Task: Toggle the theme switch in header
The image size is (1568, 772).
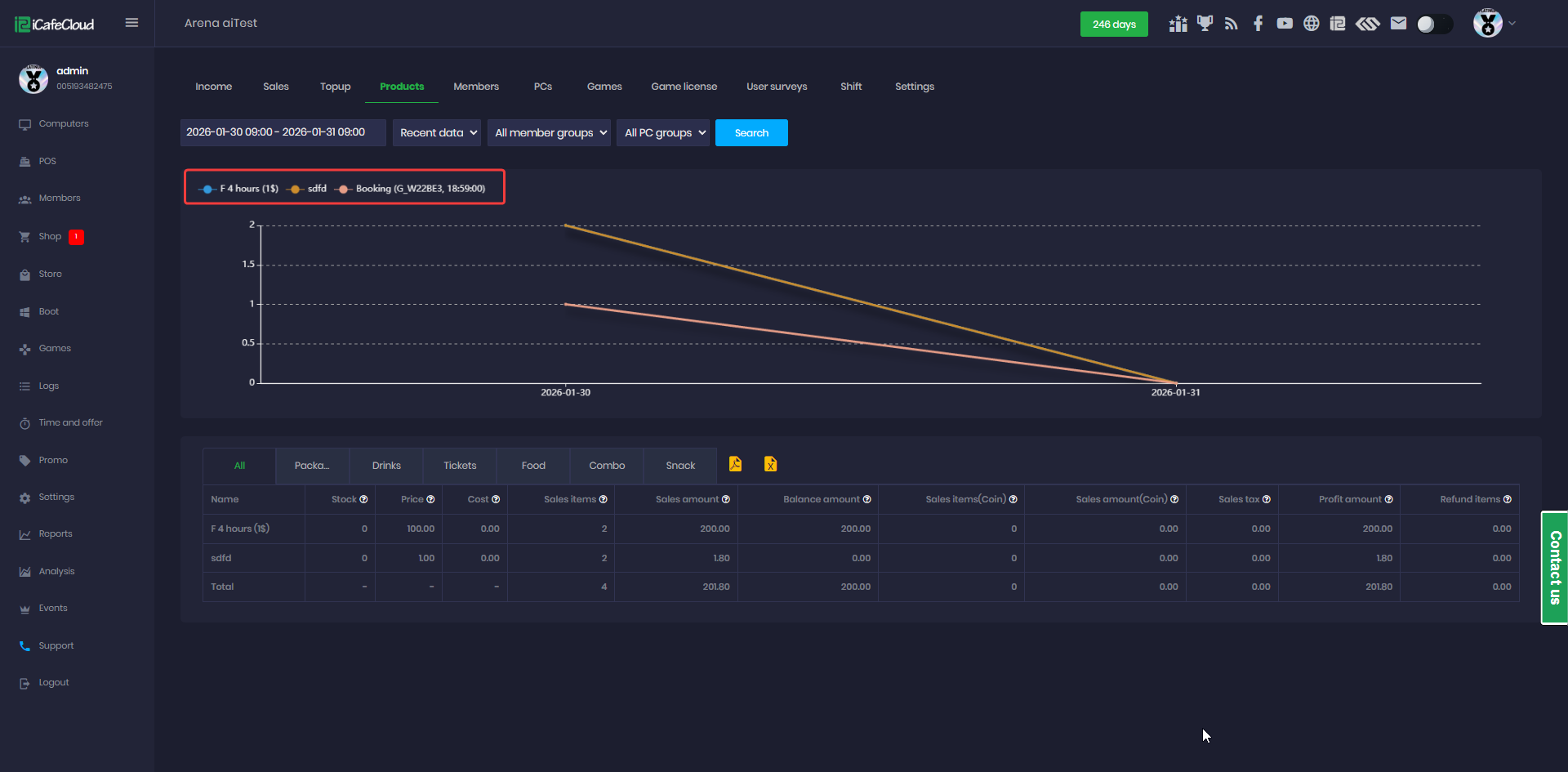Action: coord(1434,25)
